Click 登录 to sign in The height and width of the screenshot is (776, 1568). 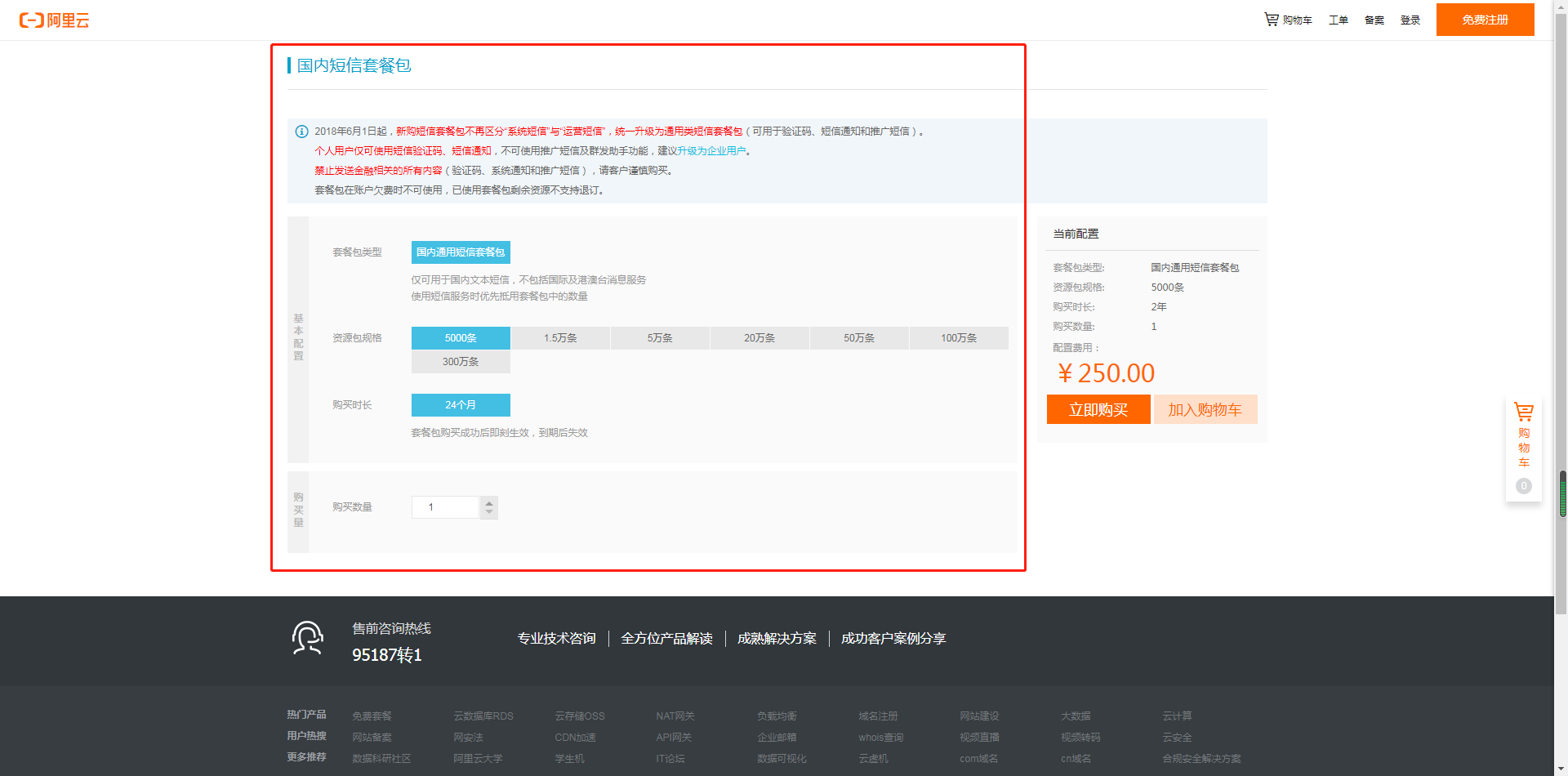[1410, 20]
